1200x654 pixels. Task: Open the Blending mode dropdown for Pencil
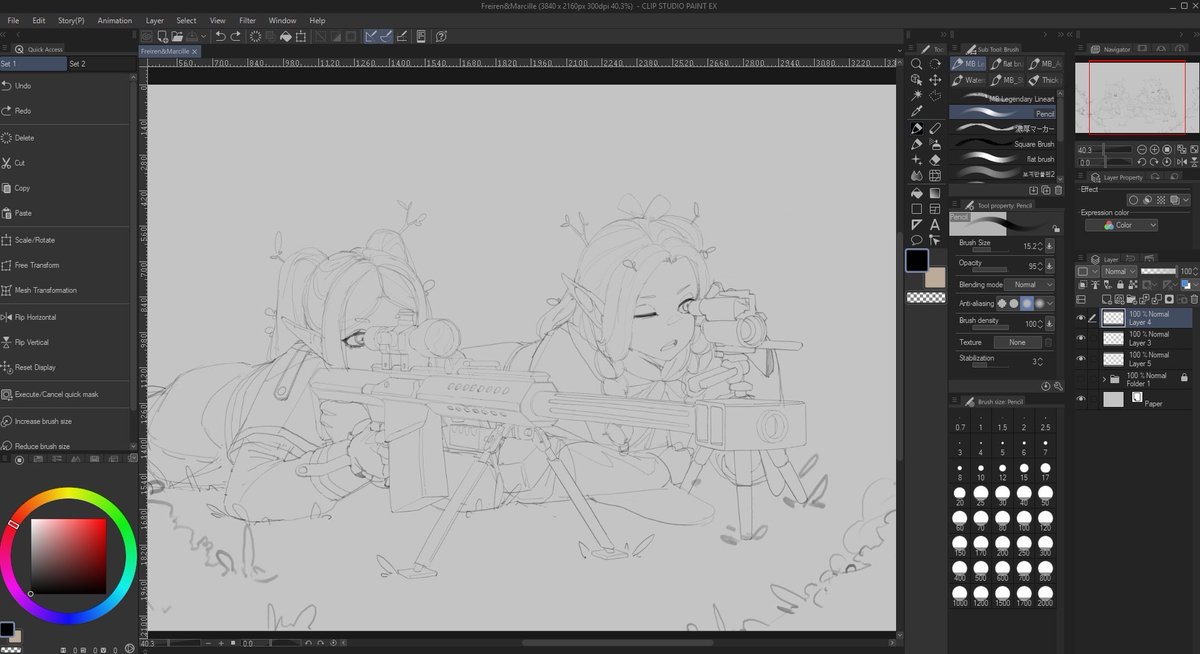1029,285
